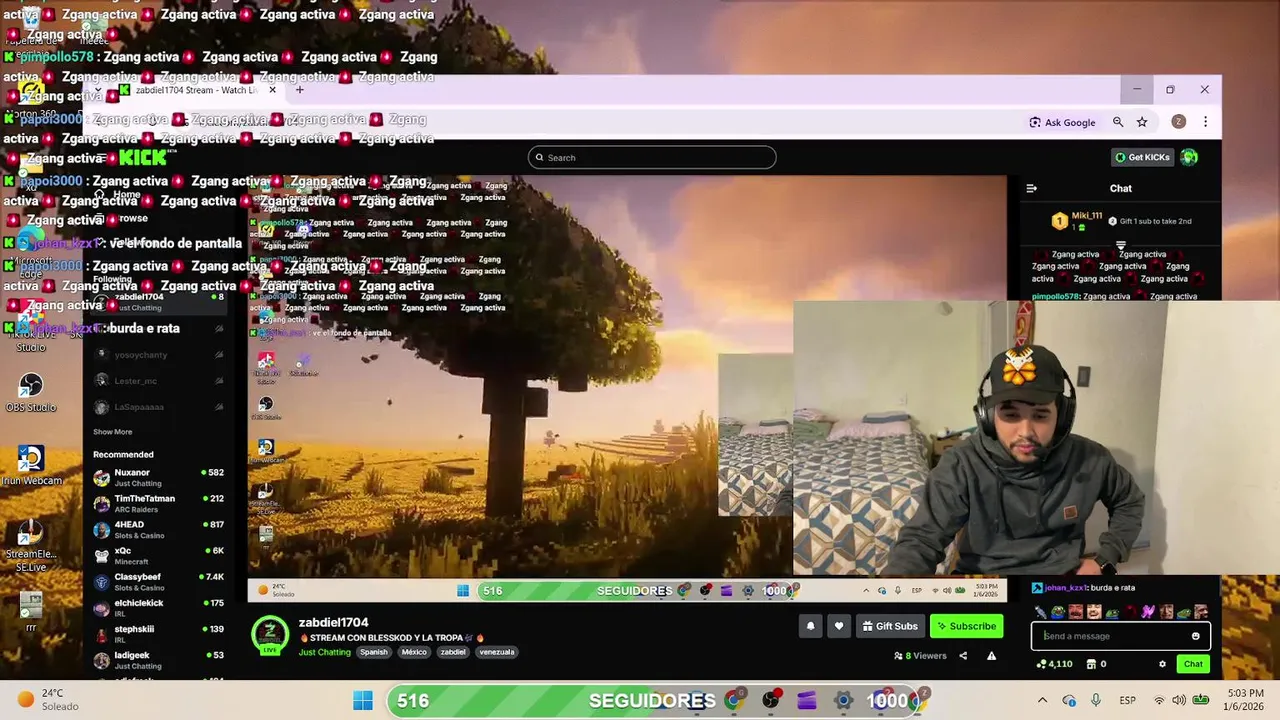Image resolution: width=1280 pixels, height=720 pixels.
Task: Click the zabdiel tag
Action: 453,652
